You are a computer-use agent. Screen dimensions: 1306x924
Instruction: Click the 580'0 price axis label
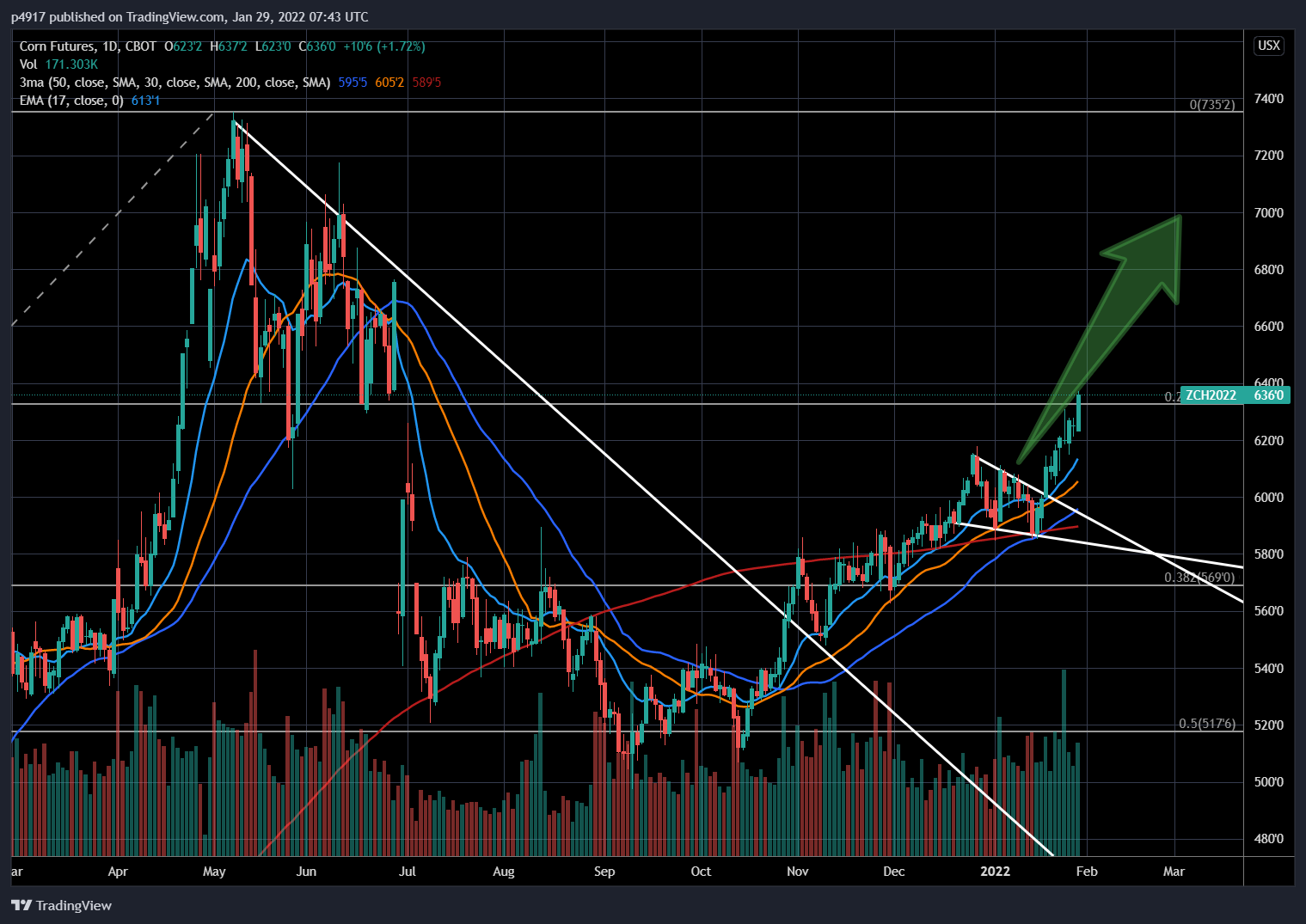(x=1269, y=554)
